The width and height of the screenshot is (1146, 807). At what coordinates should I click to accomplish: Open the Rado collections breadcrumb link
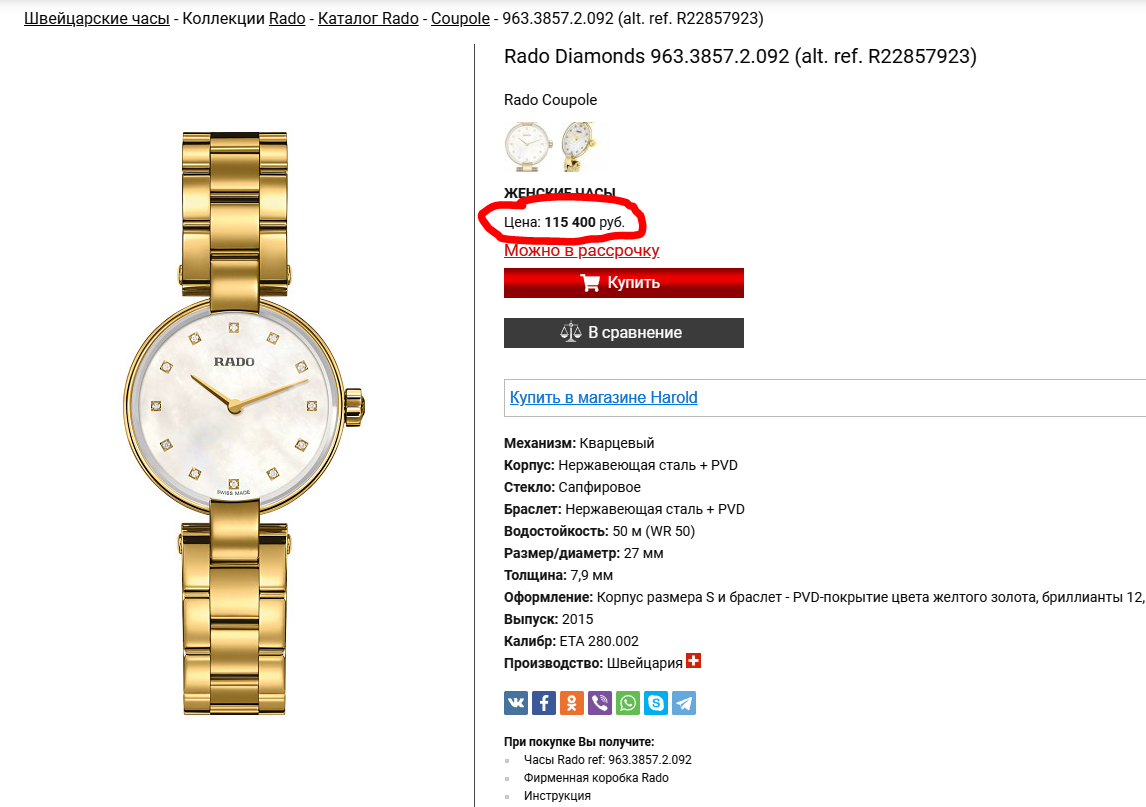pyautogui.click(x=287, y=19)
